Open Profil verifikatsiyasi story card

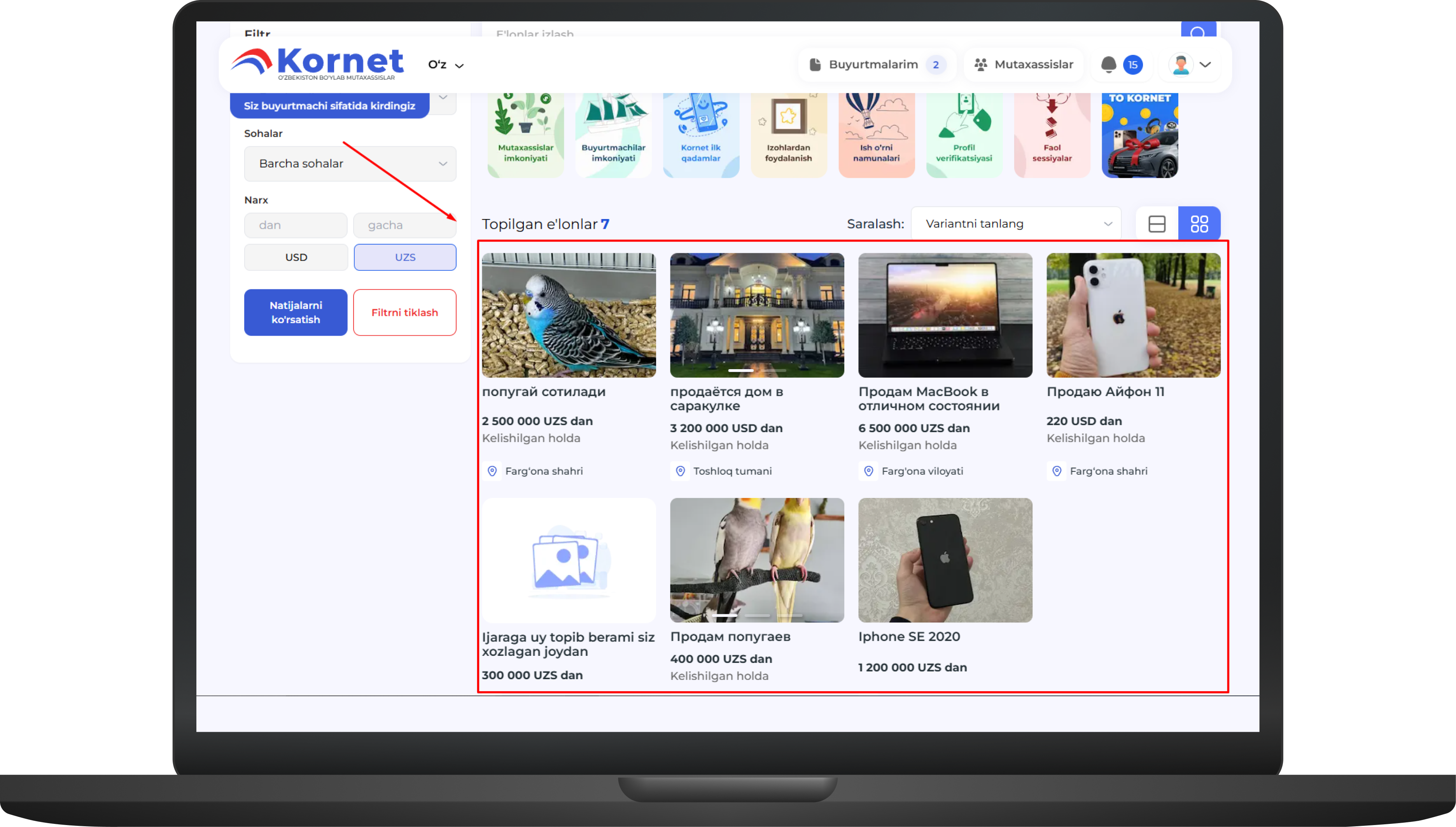click(x=964, y=135)
